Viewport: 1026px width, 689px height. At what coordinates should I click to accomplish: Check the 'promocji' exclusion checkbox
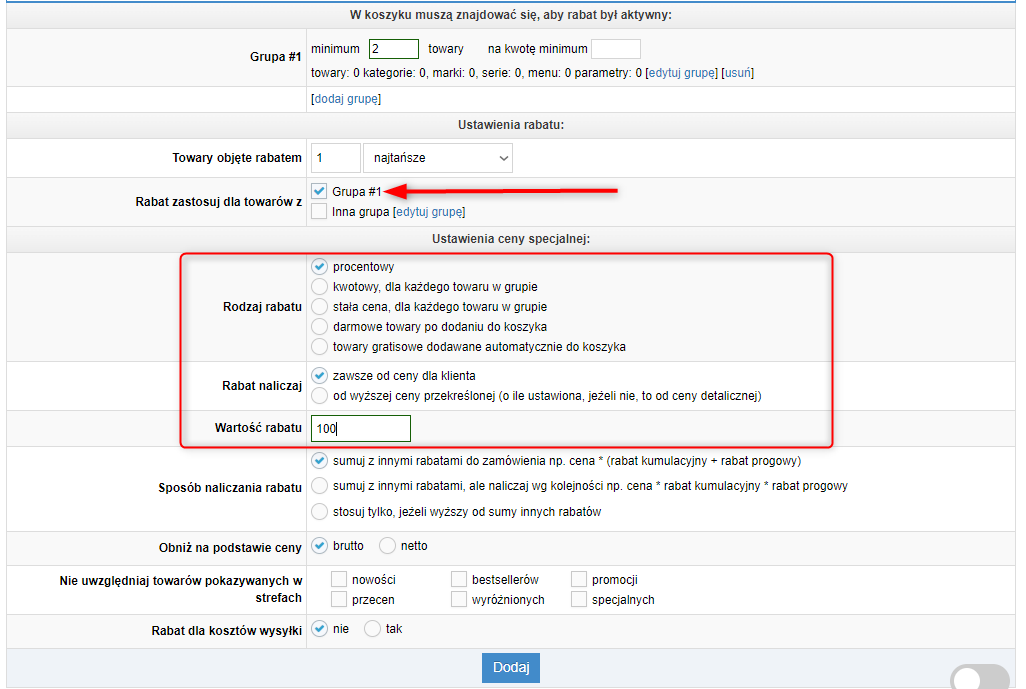578,579
